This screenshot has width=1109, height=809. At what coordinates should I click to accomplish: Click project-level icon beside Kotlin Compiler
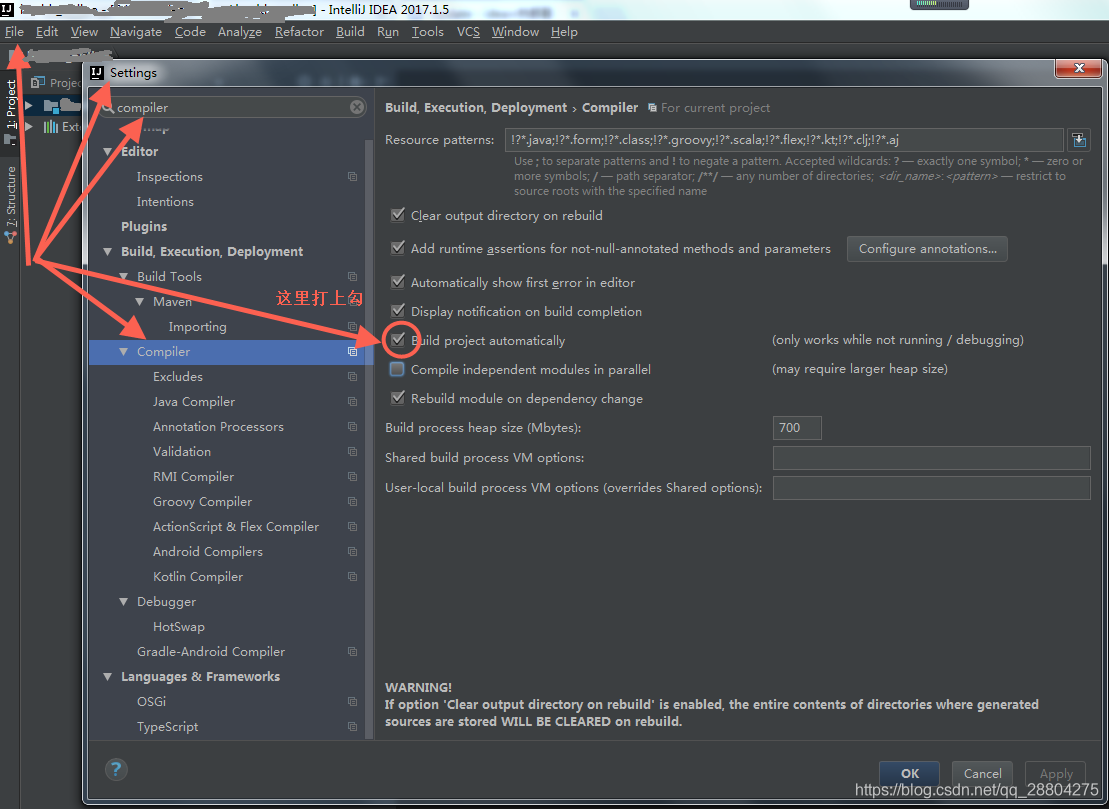(352, 576)
